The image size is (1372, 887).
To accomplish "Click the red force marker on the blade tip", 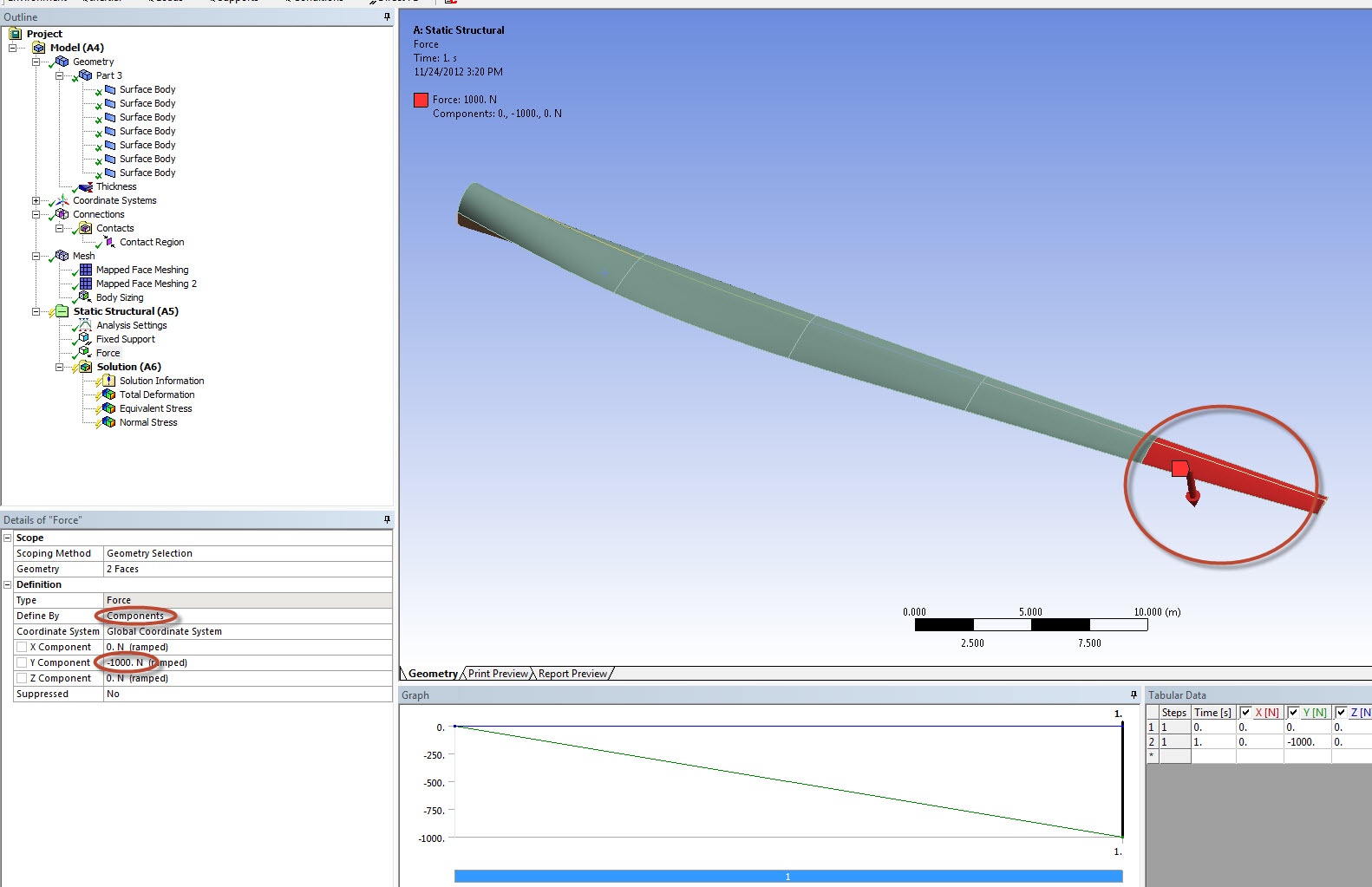I will coord(1180,469).
